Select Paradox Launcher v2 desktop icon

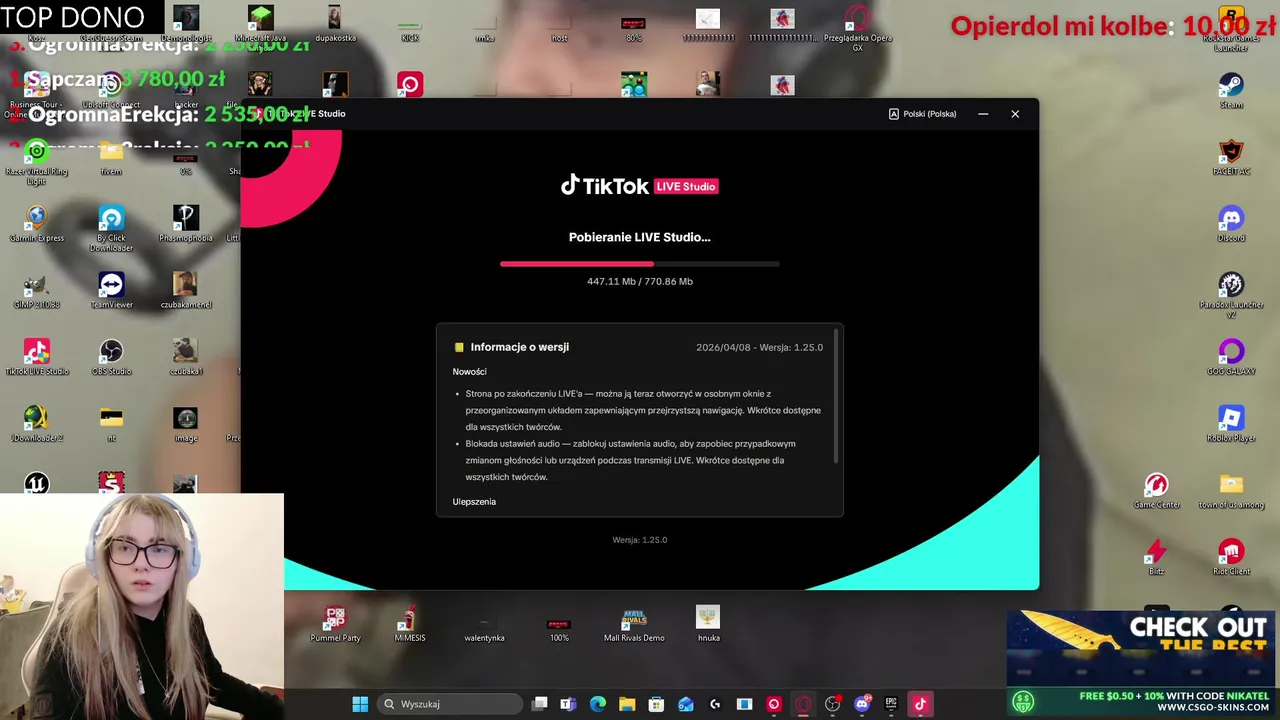point(1231,295)
